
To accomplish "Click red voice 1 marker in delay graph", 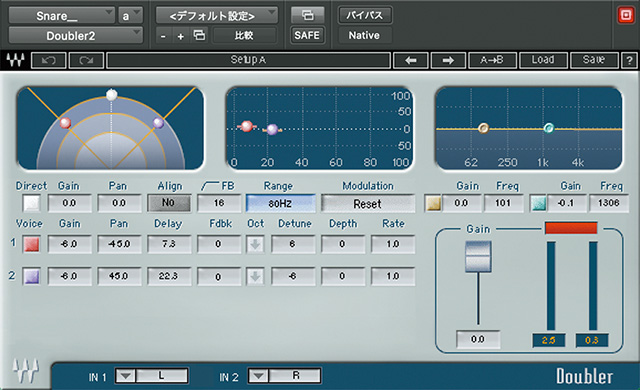I will [247, 126].
